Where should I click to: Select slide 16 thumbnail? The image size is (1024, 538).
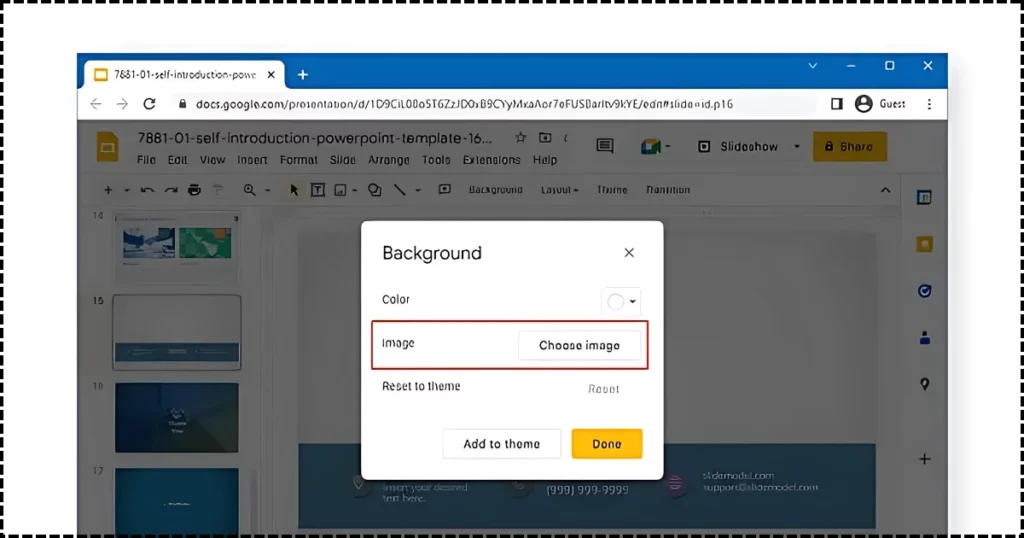click(177, 418)
